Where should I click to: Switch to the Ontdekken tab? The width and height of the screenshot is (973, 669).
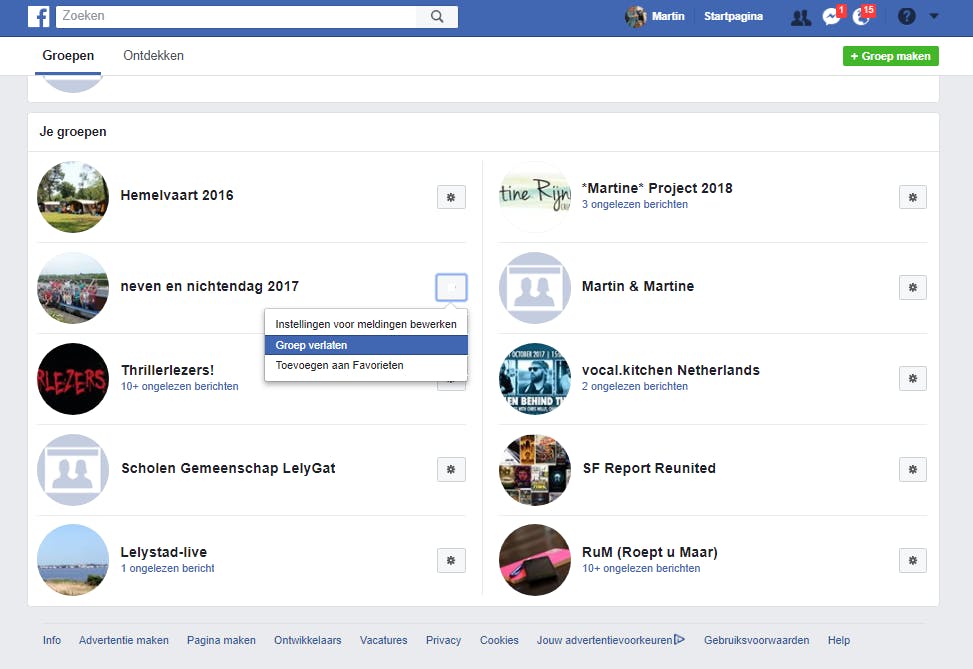click(153, 56)
